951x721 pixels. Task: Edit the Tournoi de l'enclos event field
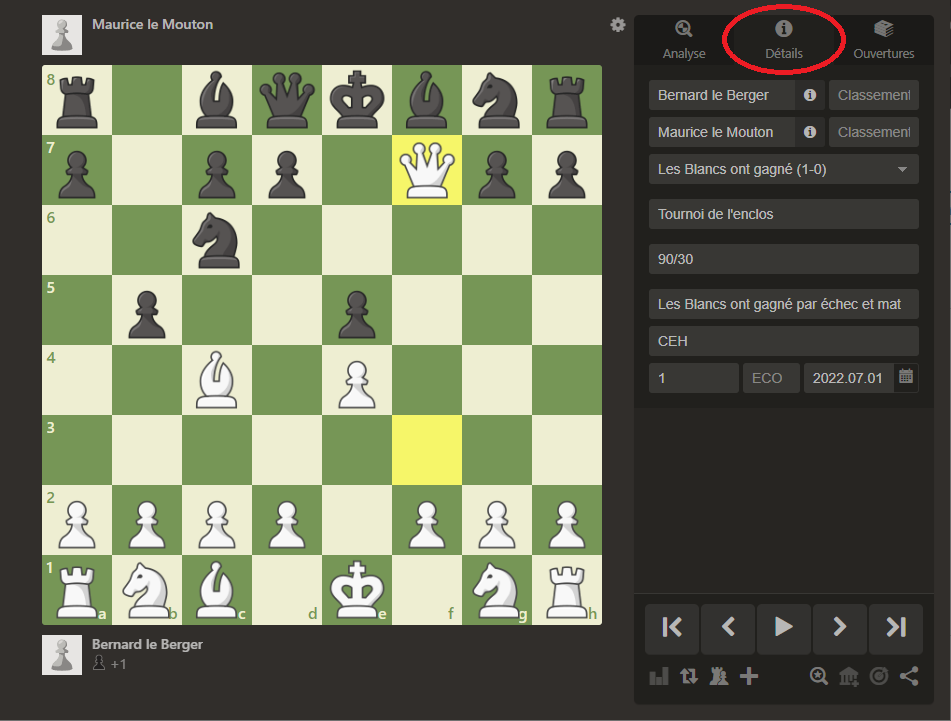click(x=783, y=214)
